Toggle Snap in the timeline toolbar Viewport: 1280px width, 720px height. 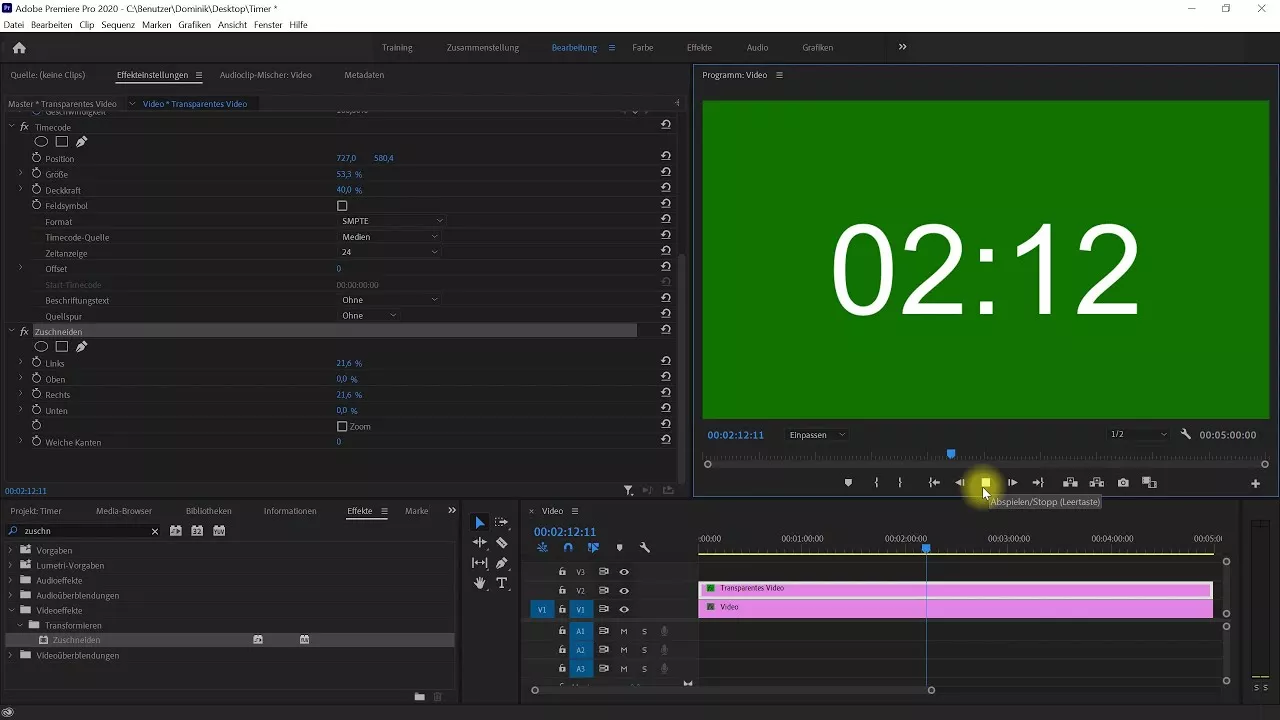pyautogui.click(x=568, y=547)
